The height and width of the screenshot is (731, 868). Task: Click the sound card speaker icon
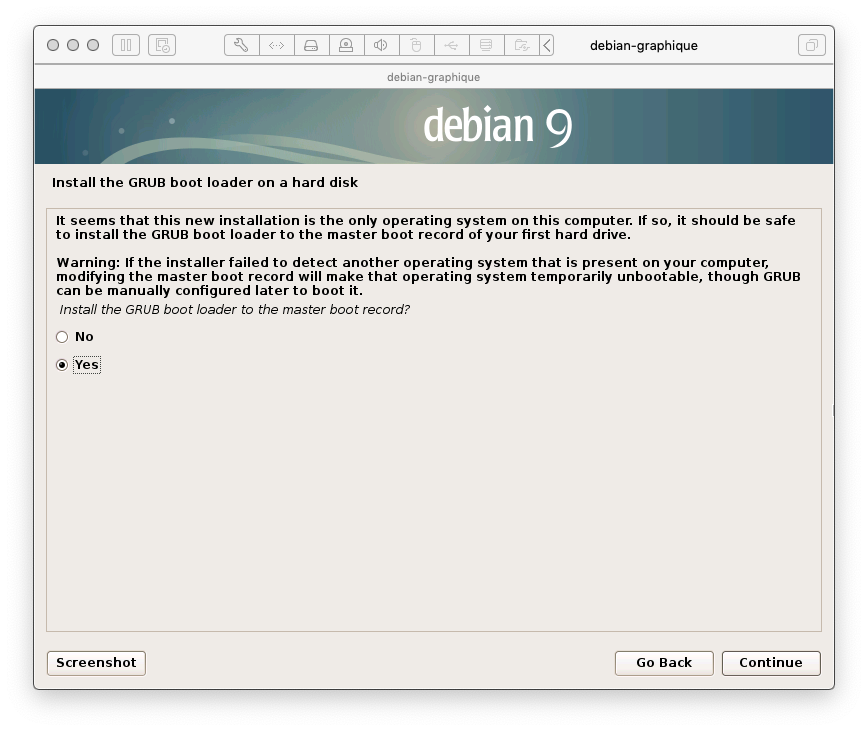pos(381,45)
